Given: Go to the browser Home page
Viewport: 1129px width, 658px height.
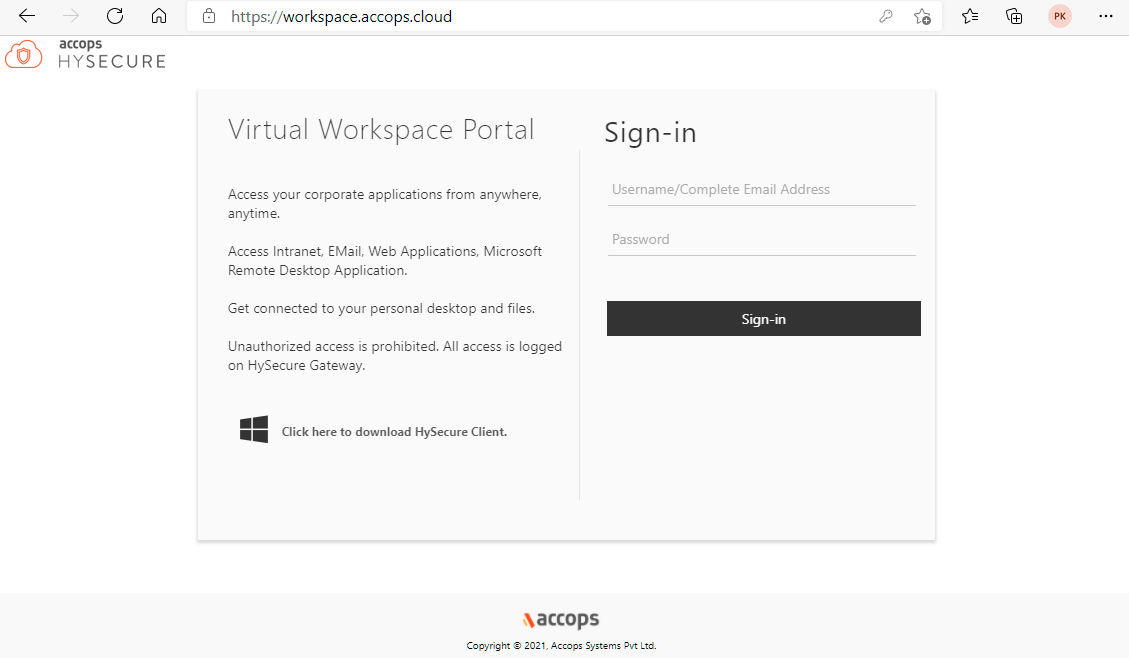Looking at the screenshot, I should pyautogui.click(x=158, y=16).
